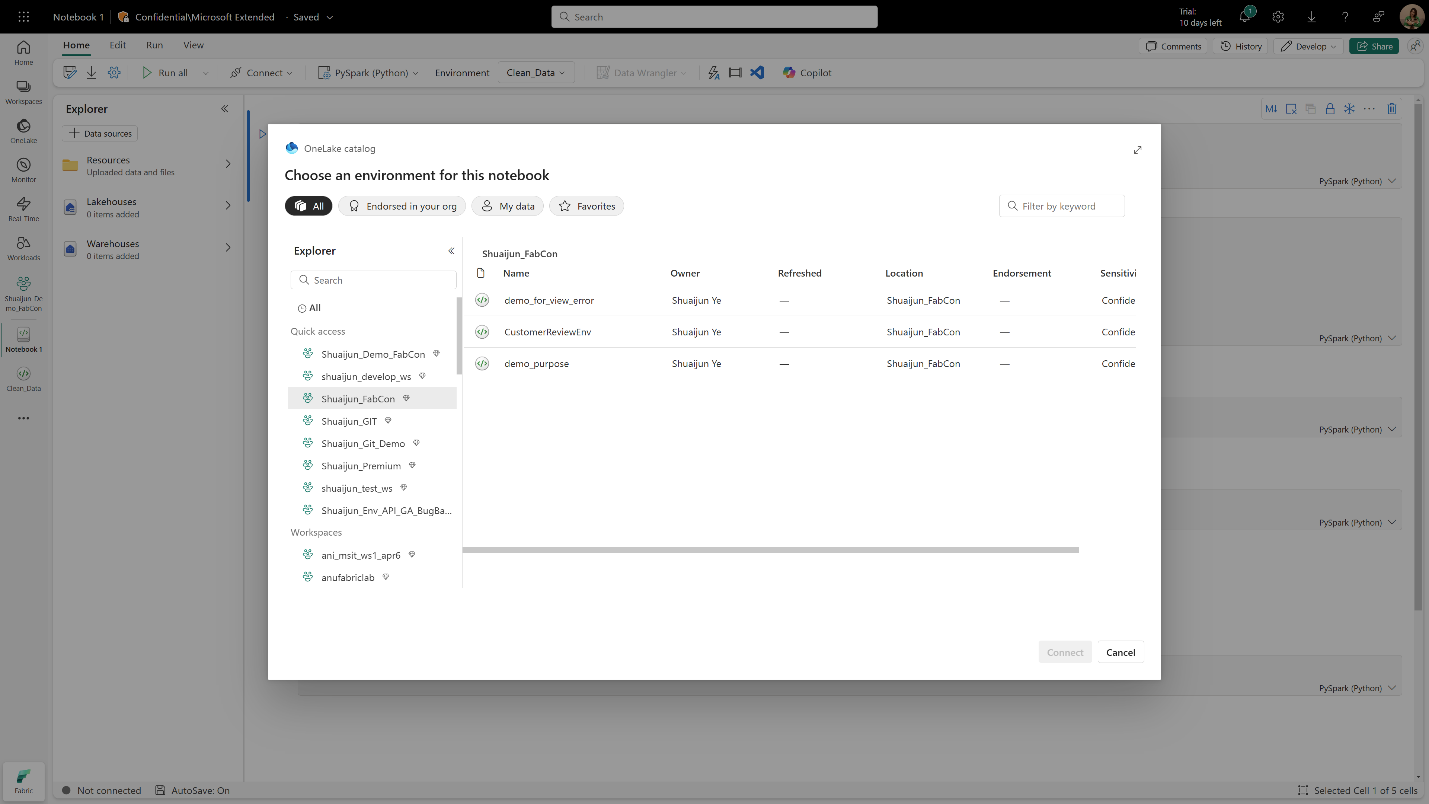
Task: Open settings gear in top bar
Action: click(x=1278, y=17)
